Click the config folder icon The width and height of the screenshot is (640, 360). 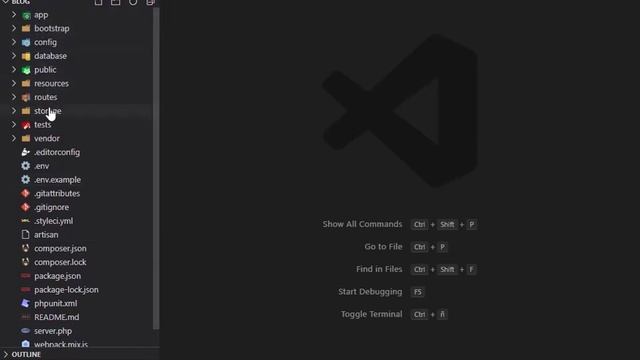(26, 42)
